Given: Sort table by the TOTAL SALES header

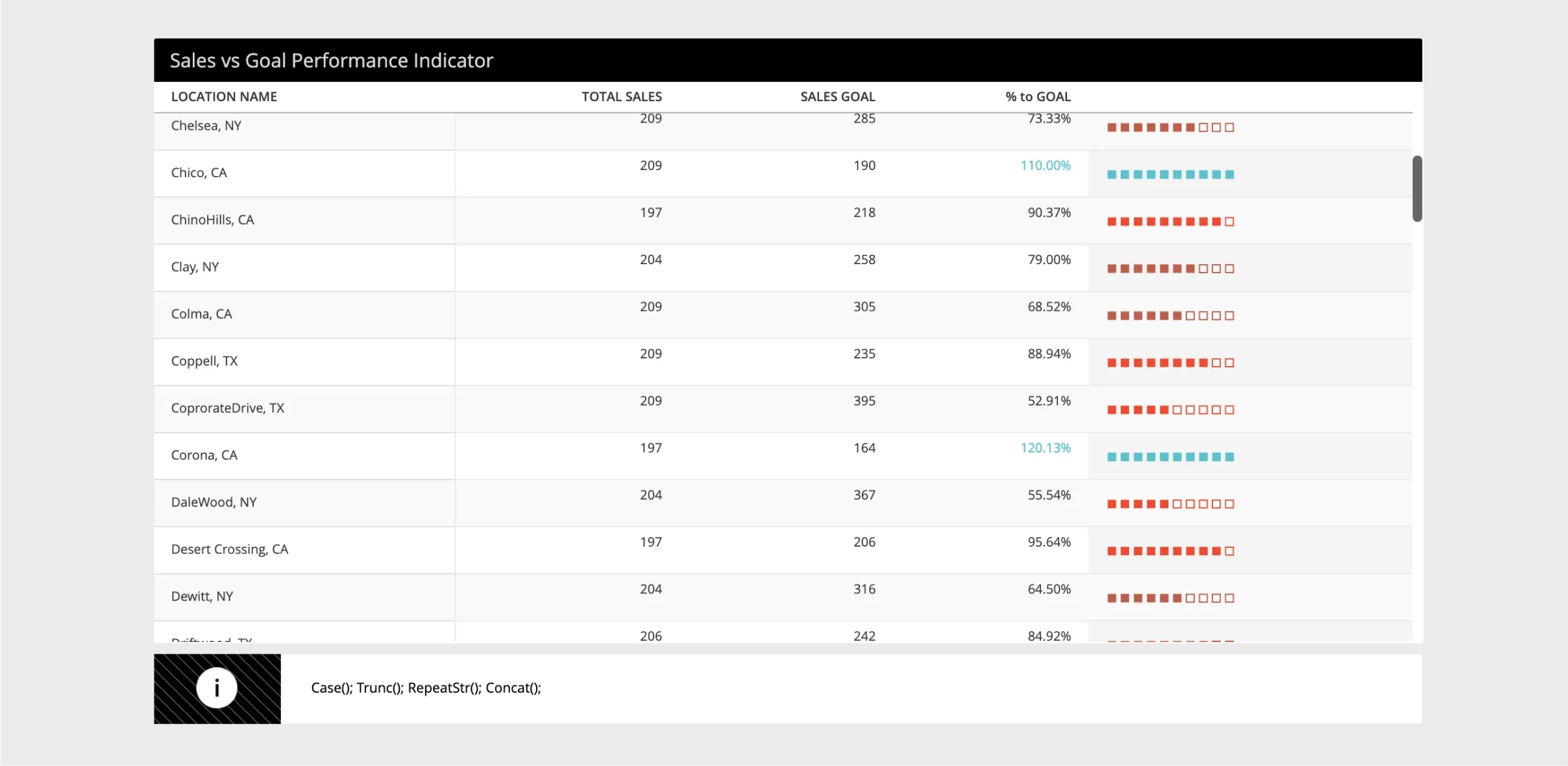Looking at the screenshot, I should 620,96.
